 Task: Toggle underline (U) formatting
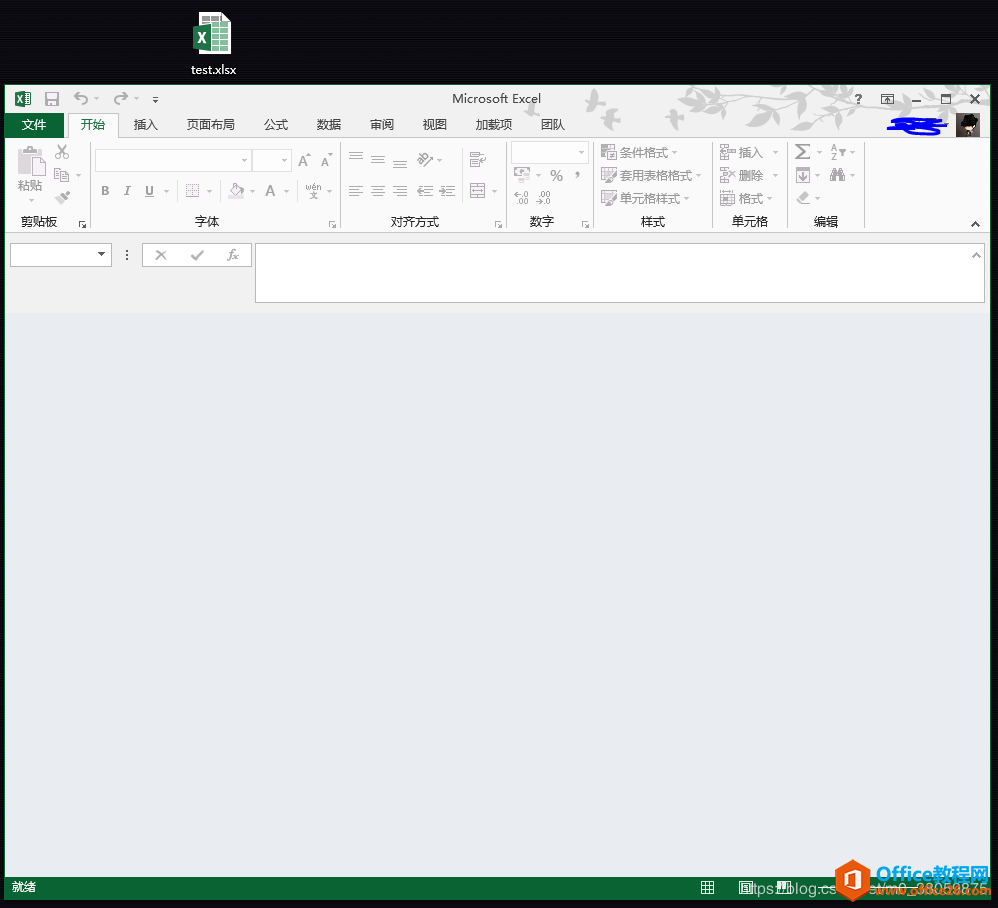click(x=148, y=190)
